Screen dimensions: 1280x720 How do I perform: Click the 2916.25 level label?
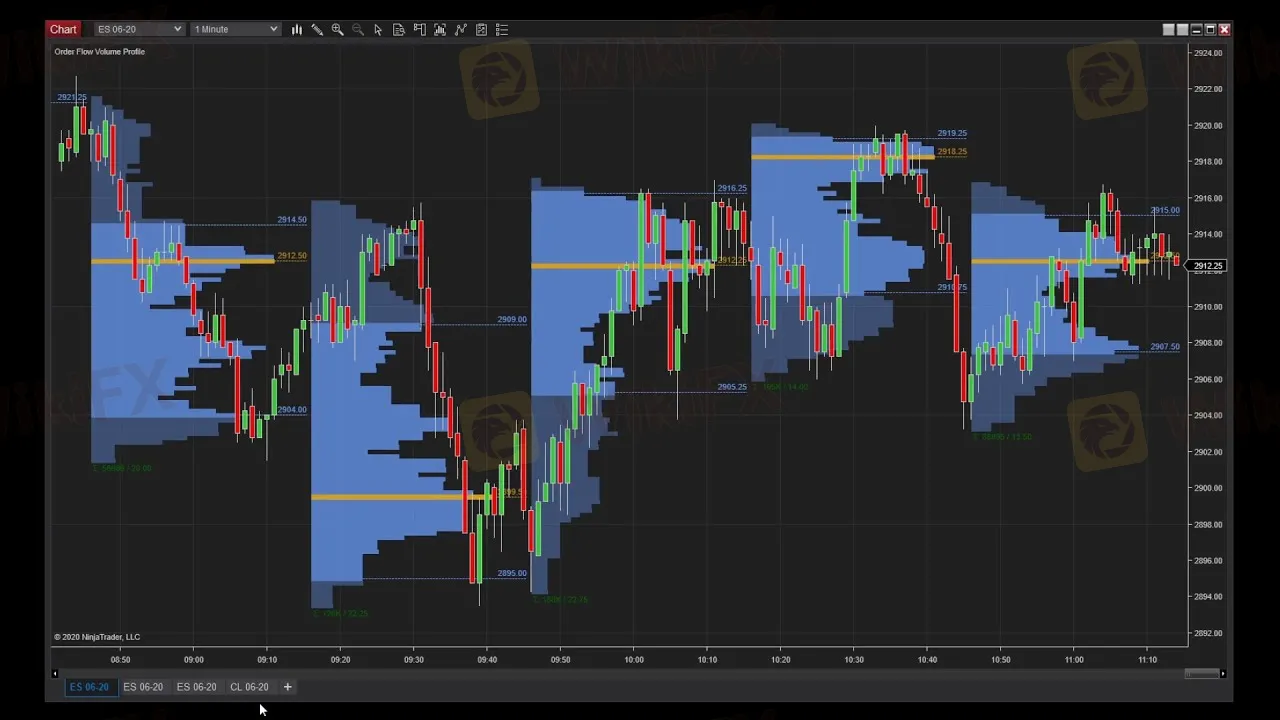click(x=732, y=188)
